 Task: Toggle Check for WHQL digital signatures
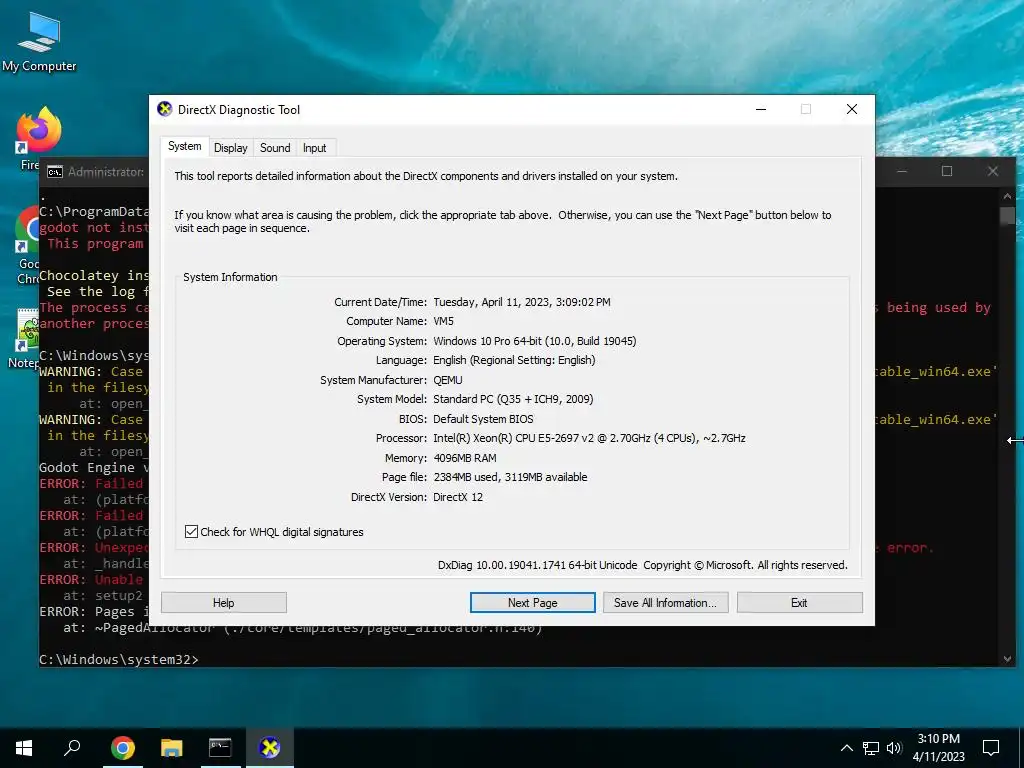[191, 532]
